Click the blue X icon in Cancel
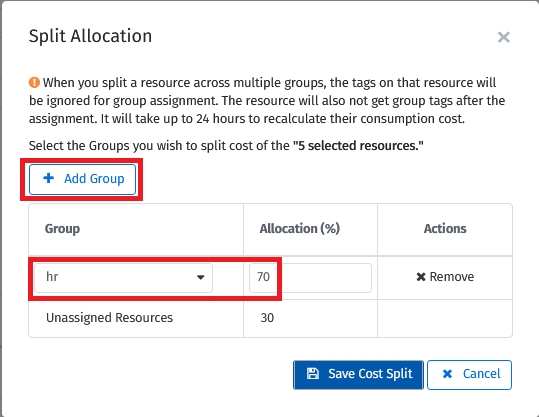Viewport: 539px width, 417px height. coord(447,374)
